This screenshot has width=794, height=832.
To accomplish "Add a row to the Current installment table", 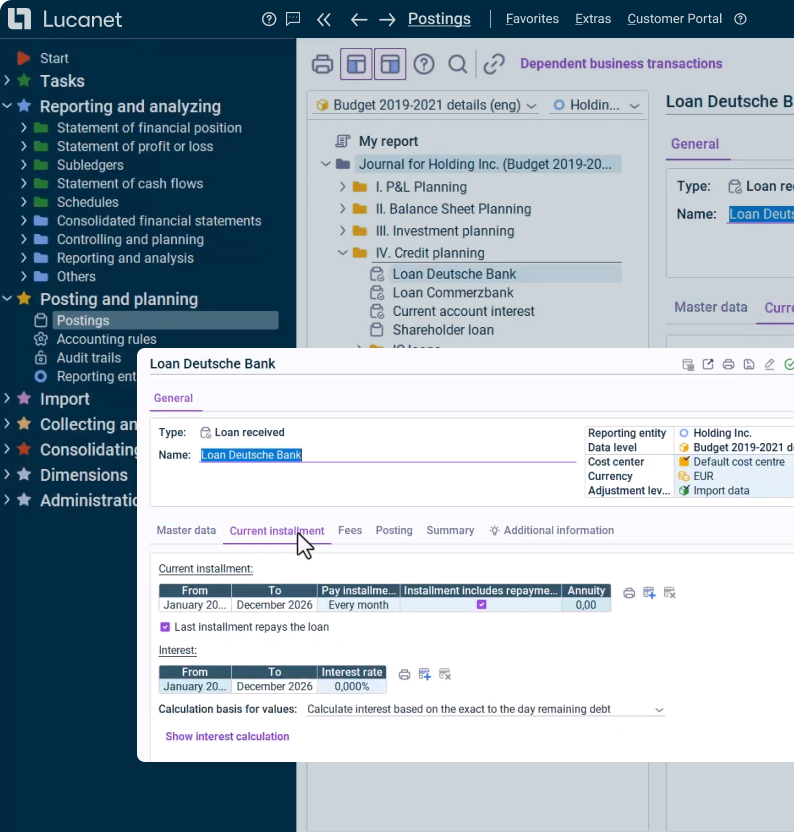I will (649, 593).
